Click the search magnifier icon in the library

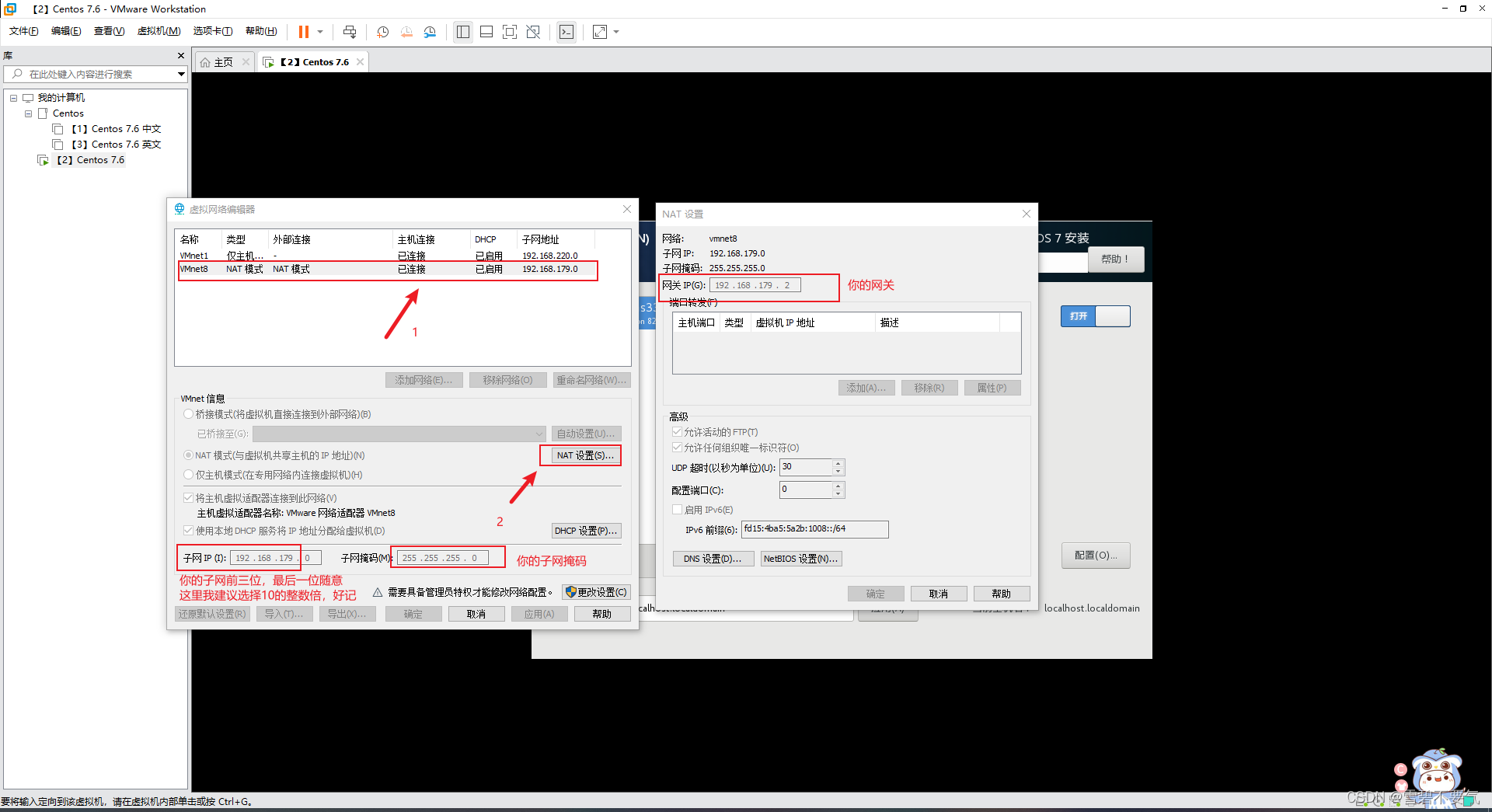coord(17,74)
